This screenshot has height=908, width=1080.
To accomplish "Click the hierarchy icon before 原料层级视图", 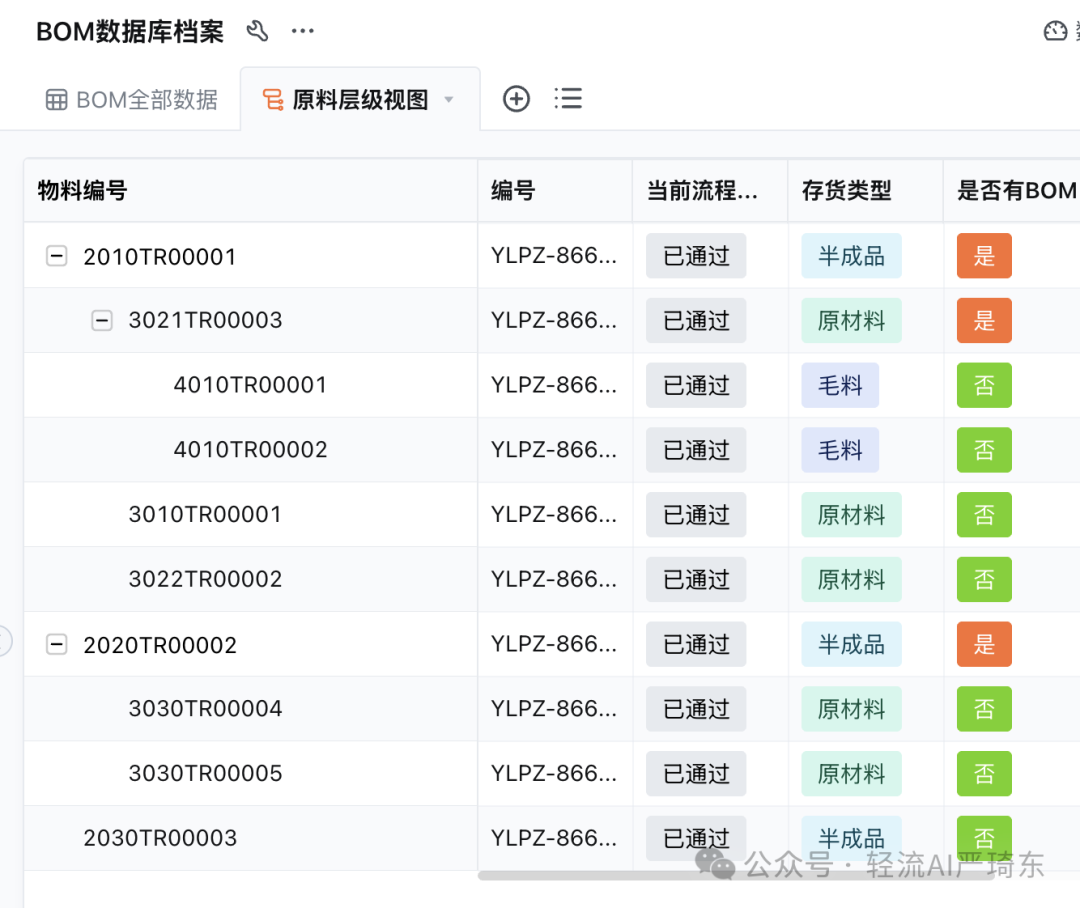I will point(270,98).
